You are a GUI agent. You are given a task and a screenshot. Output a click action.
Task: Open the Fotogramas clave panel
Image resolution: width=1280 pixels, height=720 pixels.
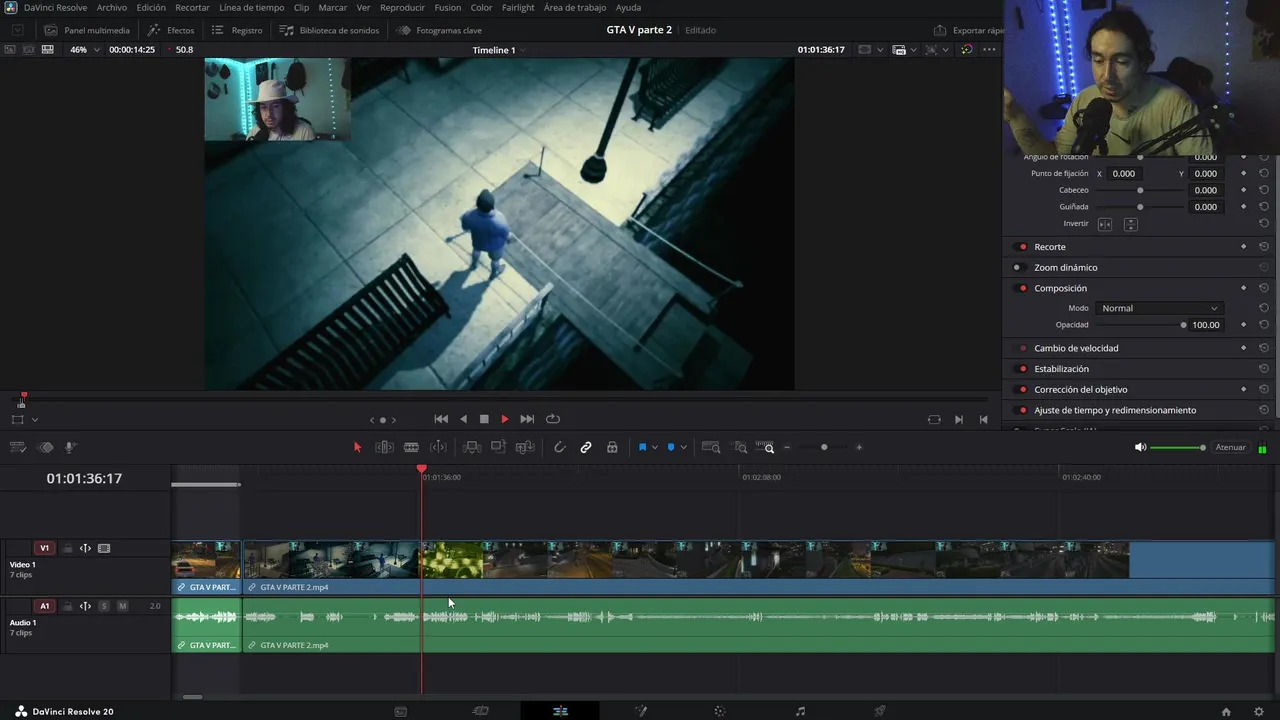(x=439, y=30)
